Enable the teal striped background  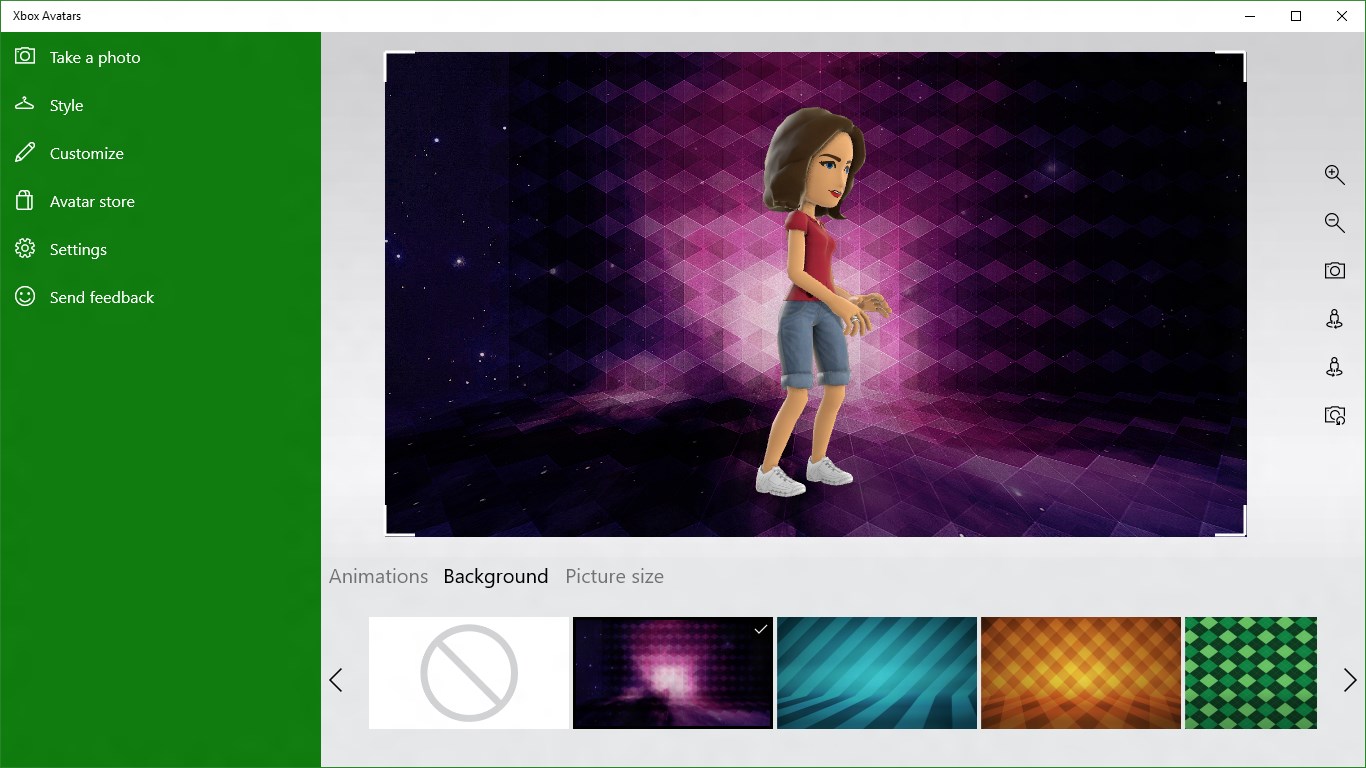coord(876,672)
